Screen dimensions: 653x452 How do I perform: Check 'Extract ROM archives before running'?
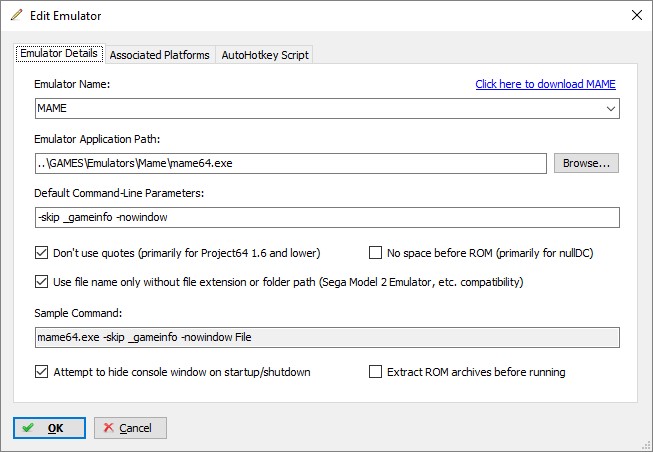point(375,372)
